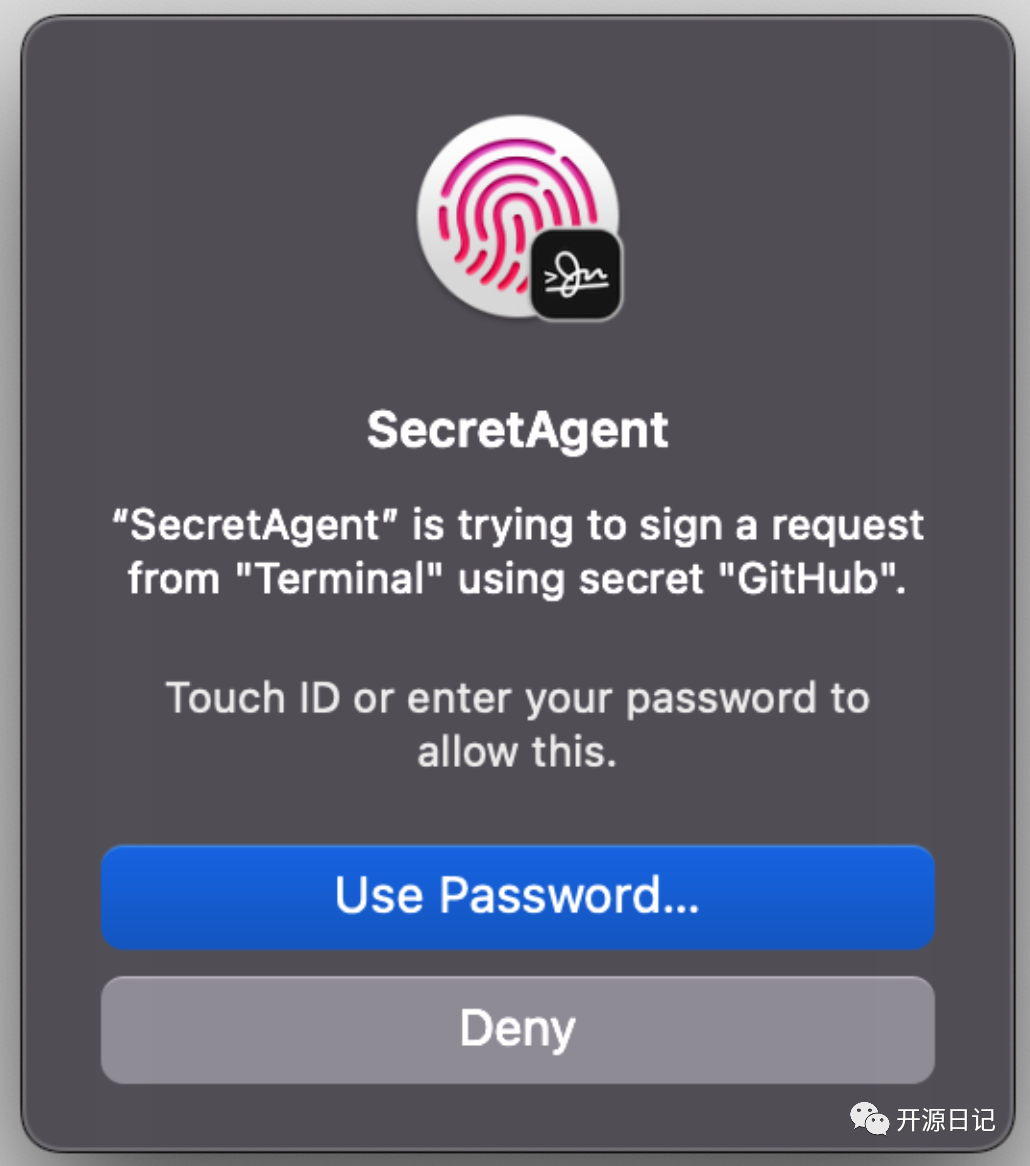This screenshot has width=1030, height=1166.
Task: Deny the signing request
Action: [x=518, y=1029]
